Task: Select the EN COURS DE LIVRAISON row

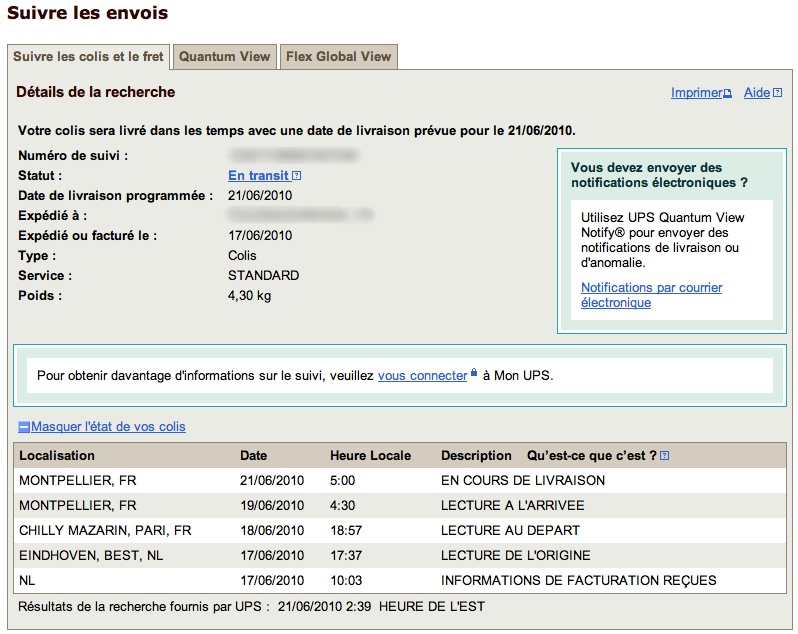Action: pos(400,481)
